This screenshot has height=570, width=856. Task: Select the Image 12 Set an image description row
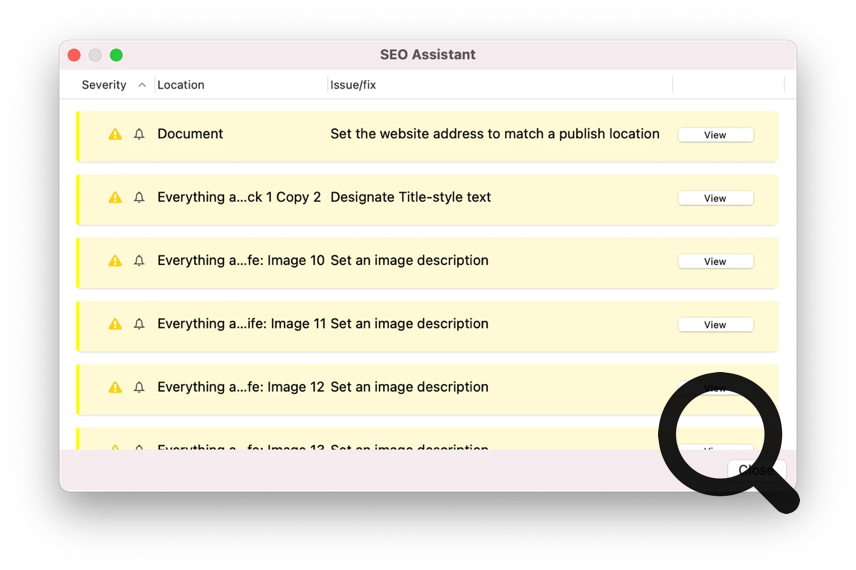pyautogui.click(x=409, y=387)
